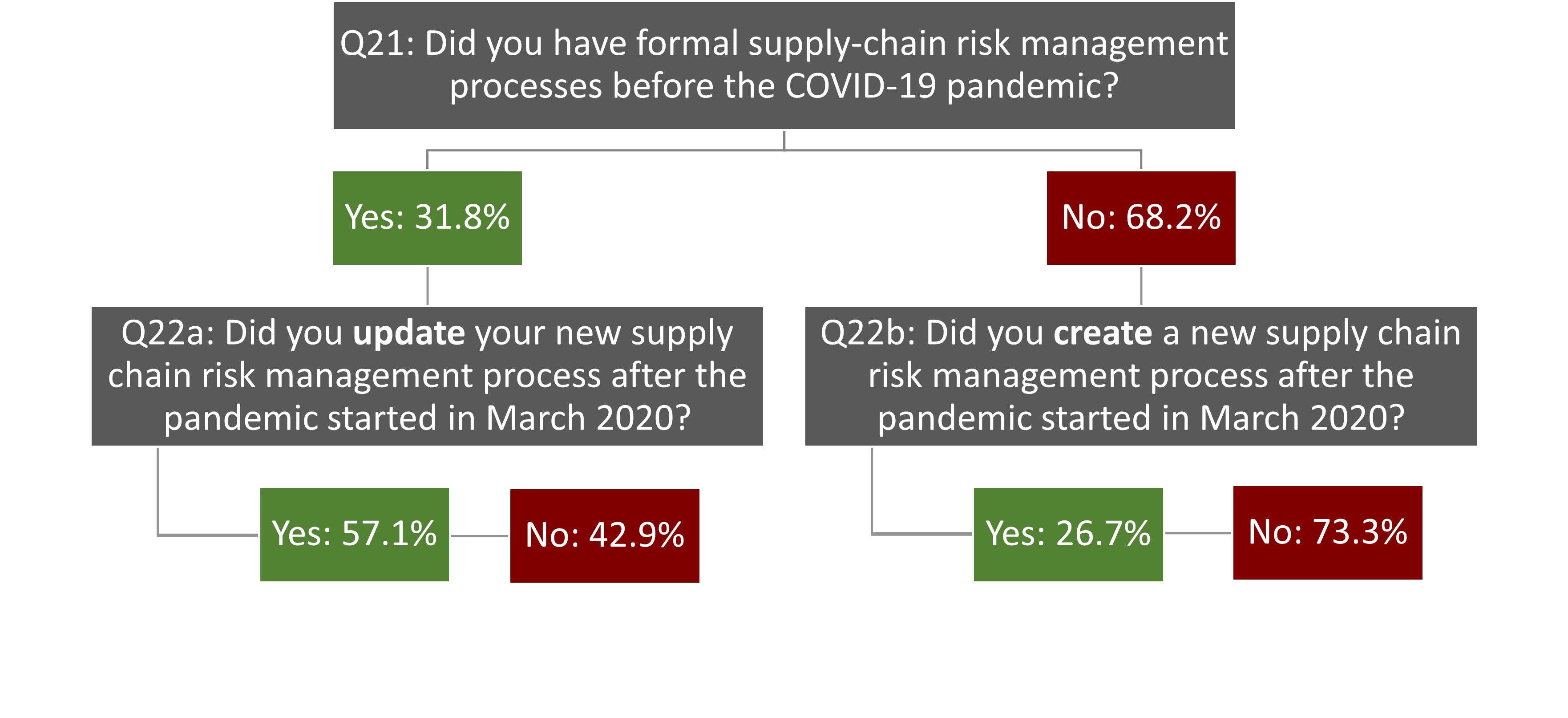Select the Q22b create question box

pos(1141,376)
